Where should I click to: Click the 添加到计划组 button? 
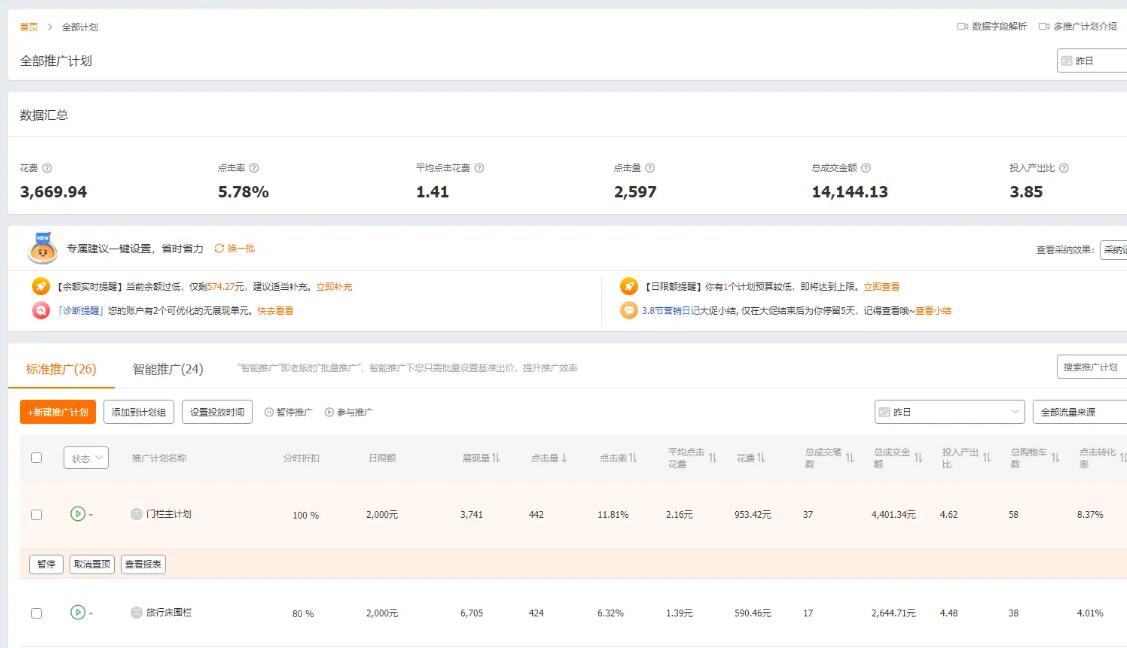coord(139,412)
